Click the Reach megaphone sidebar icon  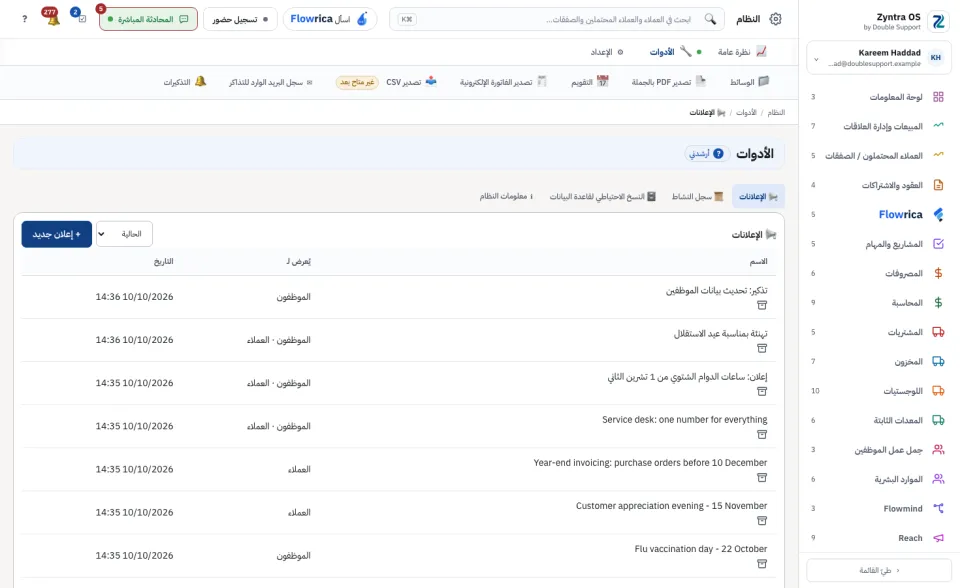pos(938,538)
